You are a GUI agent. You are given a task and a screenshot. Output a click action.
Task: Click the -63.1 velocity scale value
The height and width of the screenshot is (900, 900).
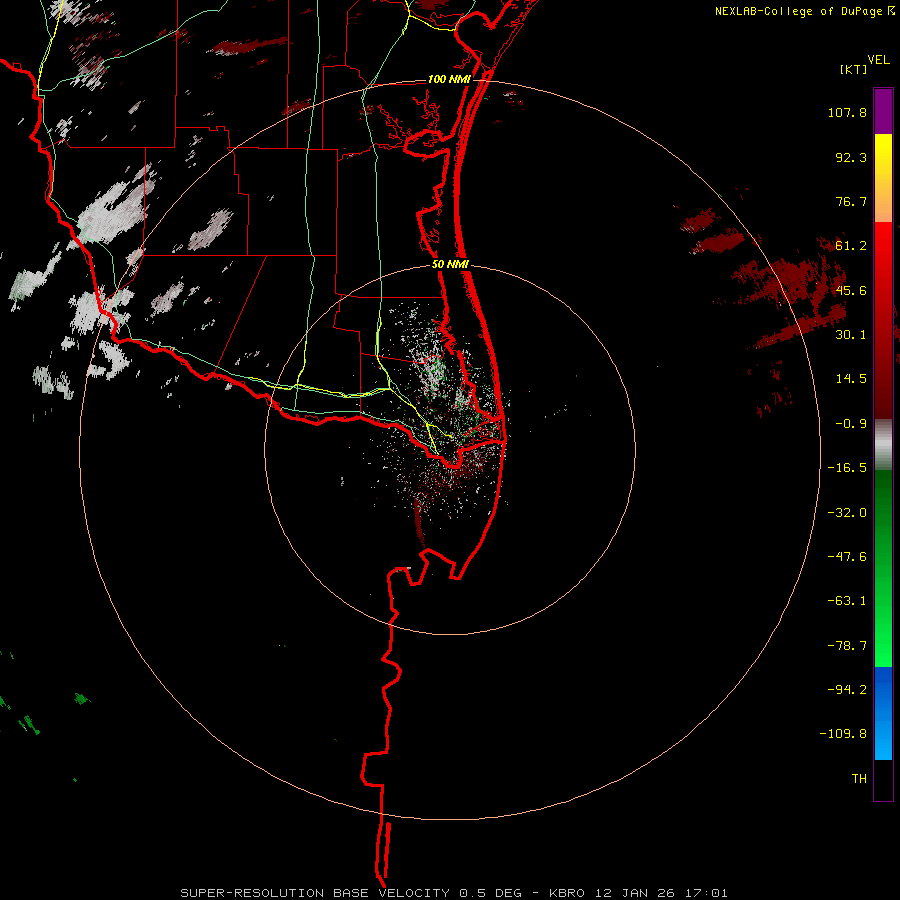pos(847,601)
